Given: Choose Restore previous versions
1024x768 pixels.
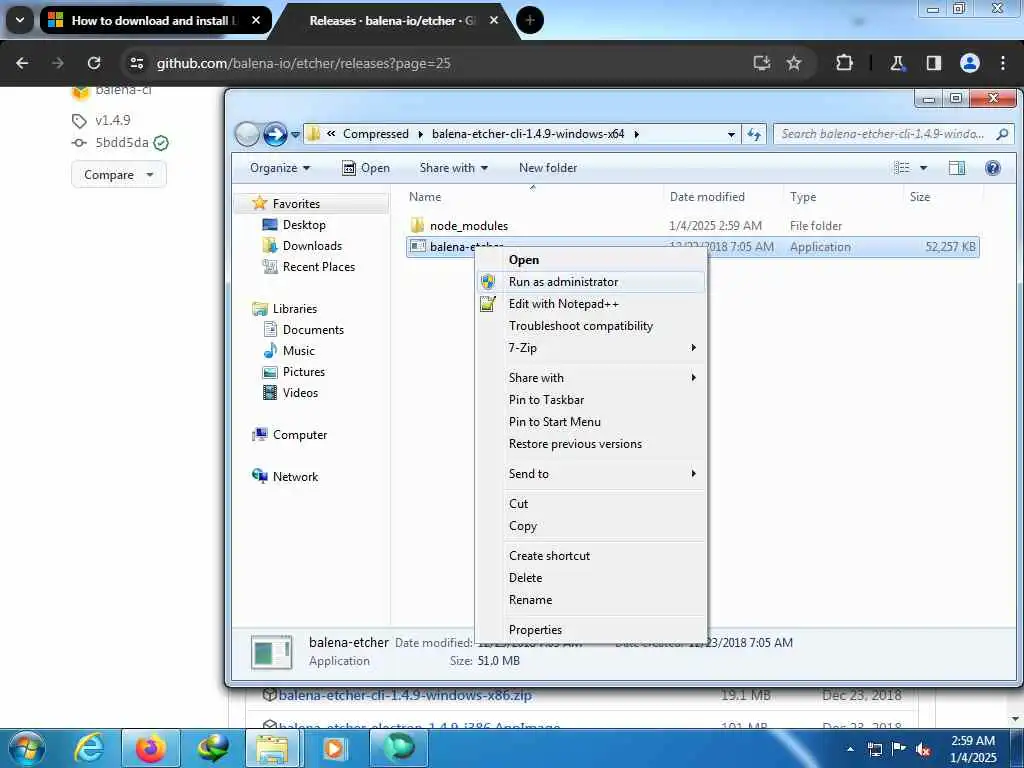Looking at the screenshot, I should pyautogui.click(x=591, y=444).
